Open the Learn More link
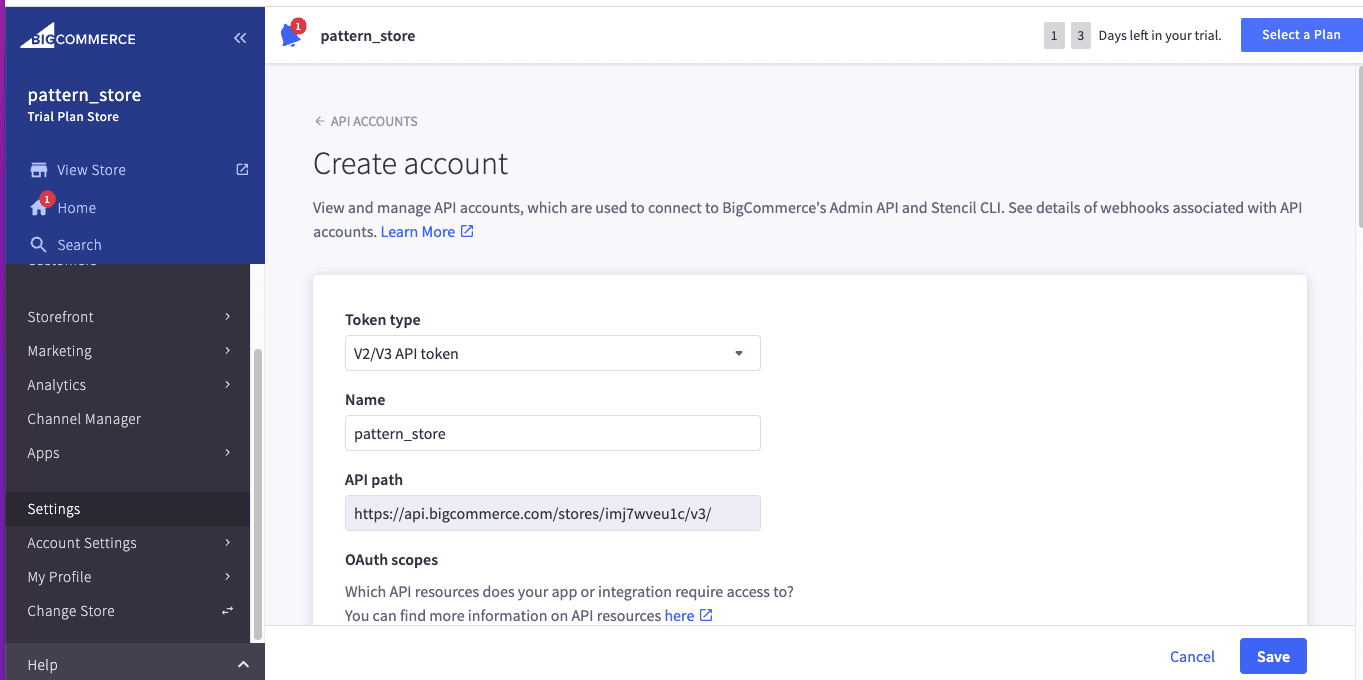The image size is (1363, 680). pos(418,232)
